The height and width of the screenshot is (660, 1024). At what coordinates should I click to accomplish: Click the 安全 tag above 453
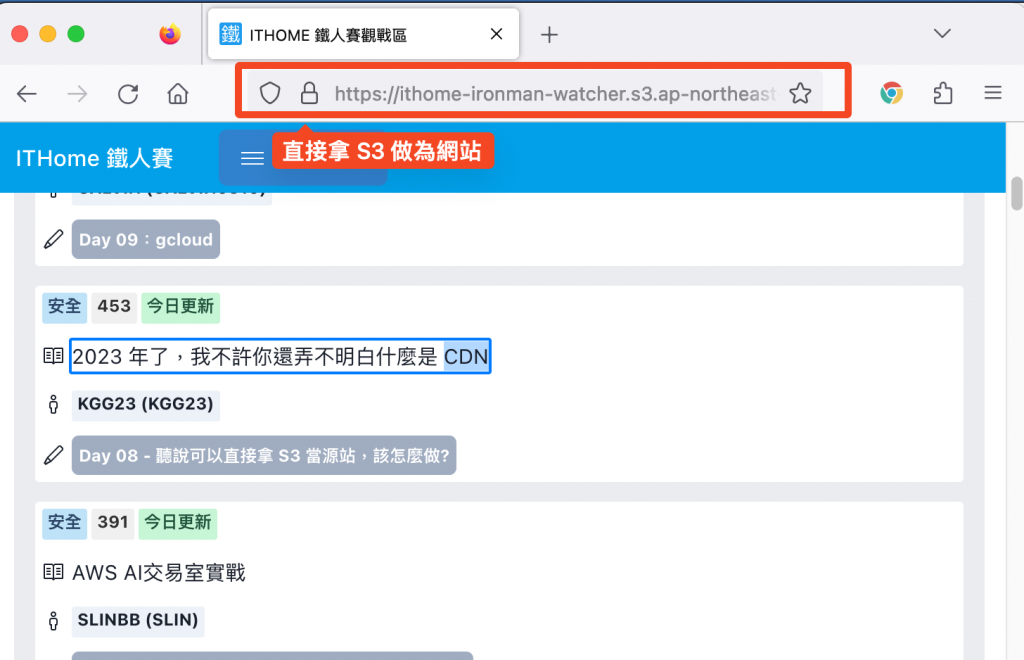(x=65, y=306)
